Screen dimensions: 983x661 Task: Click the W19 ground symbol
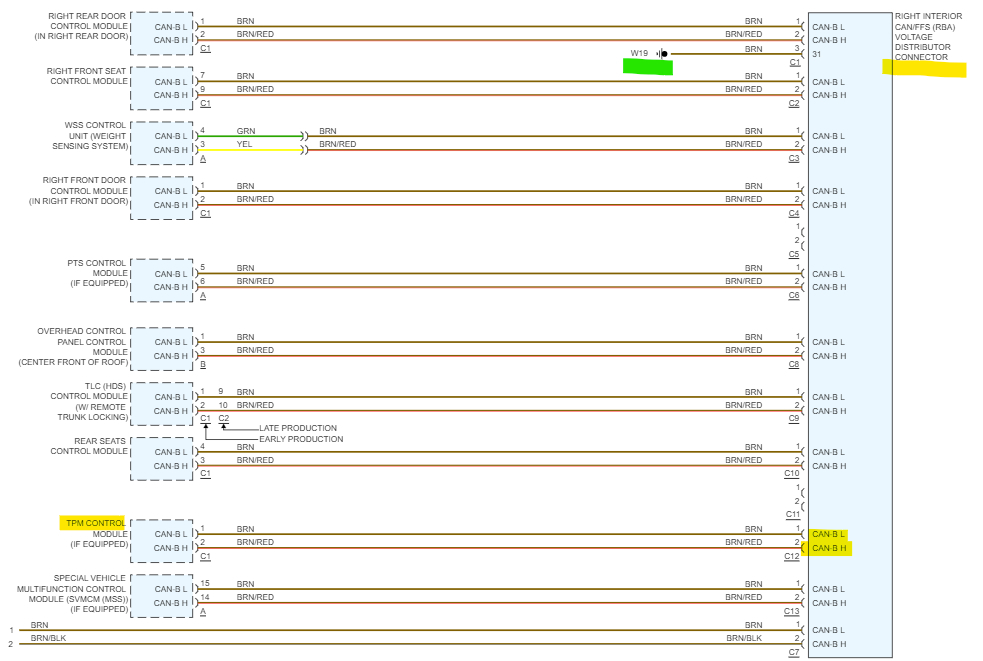[x=662, y=54]
